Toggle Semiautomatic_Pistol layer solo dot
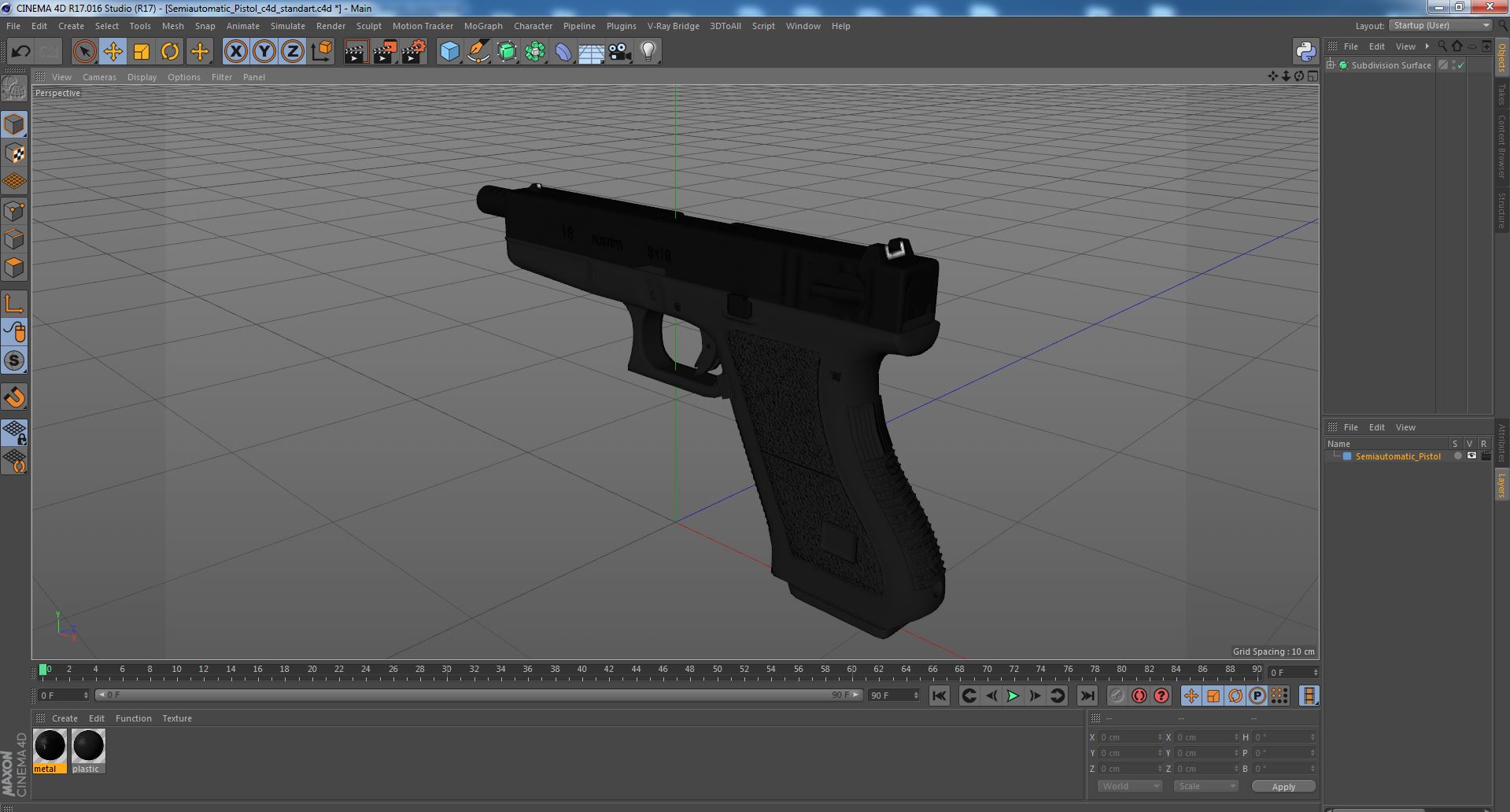 tap(1457, 456)
